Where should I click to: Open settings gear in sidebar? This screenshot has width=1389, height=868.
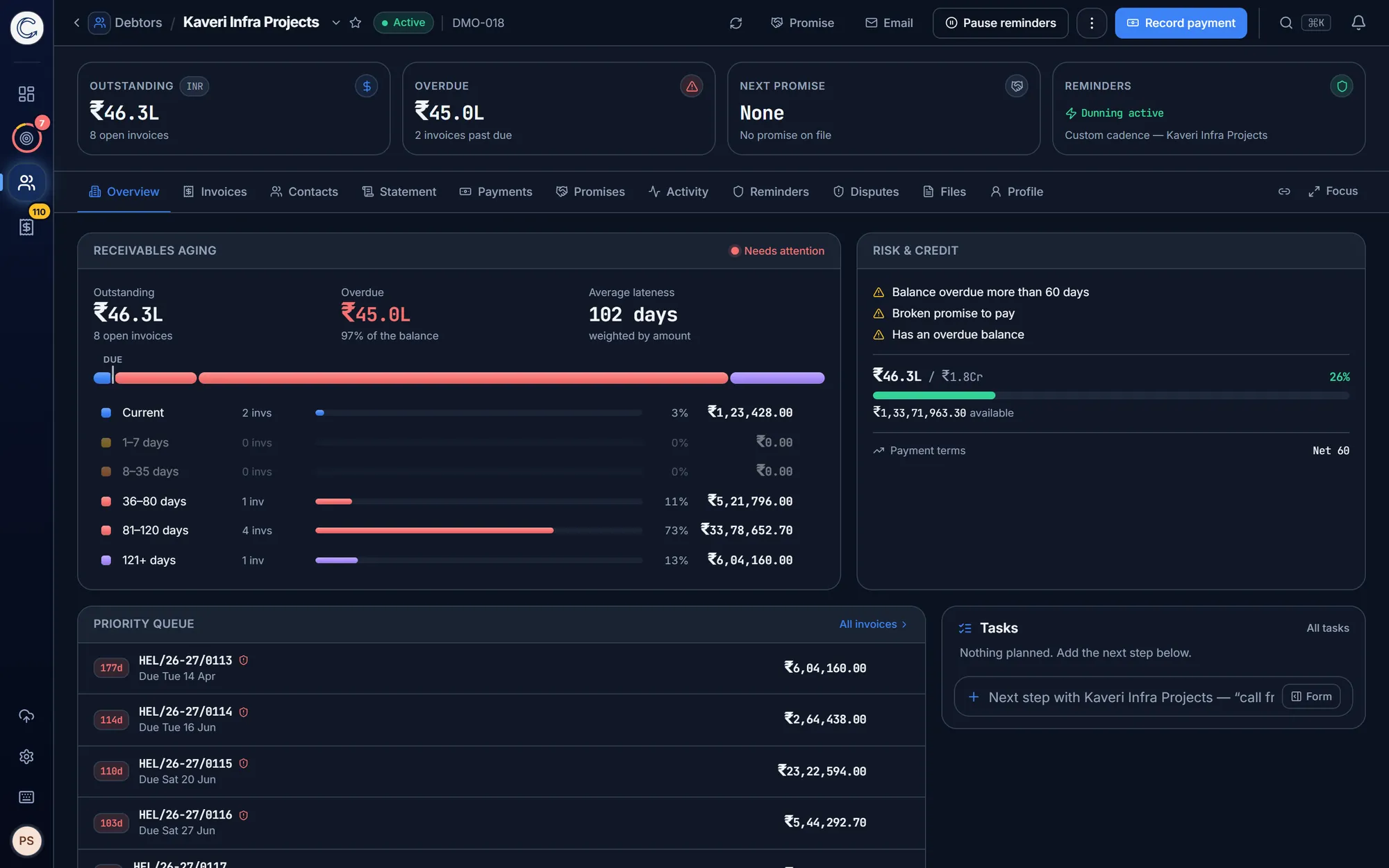pos(26,756)
